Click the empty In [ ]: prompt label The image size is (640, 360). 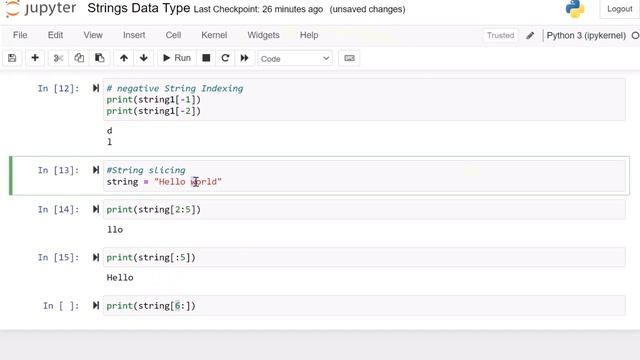pos(61,306)
